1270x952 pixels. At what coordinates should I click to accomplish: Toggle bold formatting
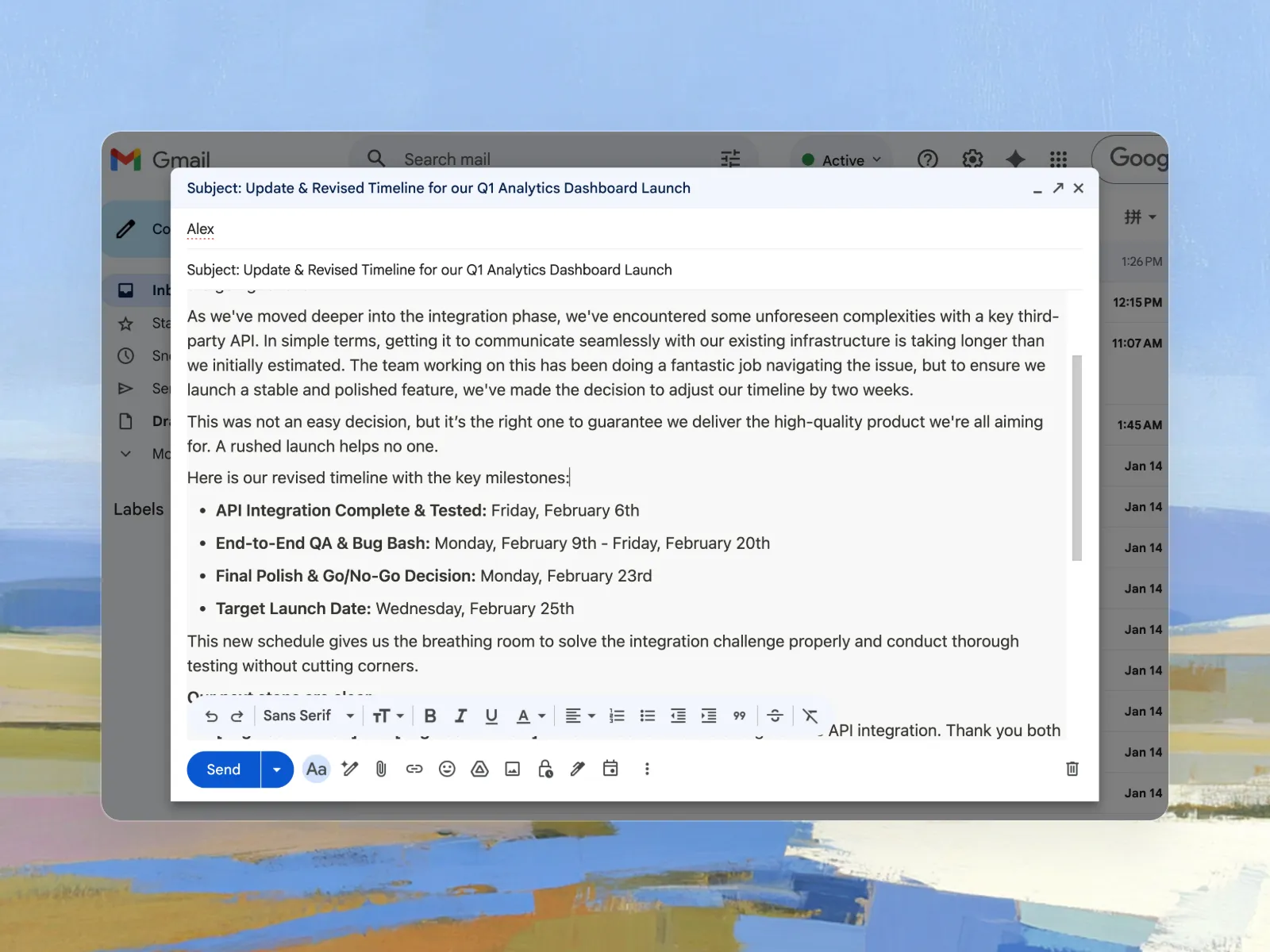point(430,716)
